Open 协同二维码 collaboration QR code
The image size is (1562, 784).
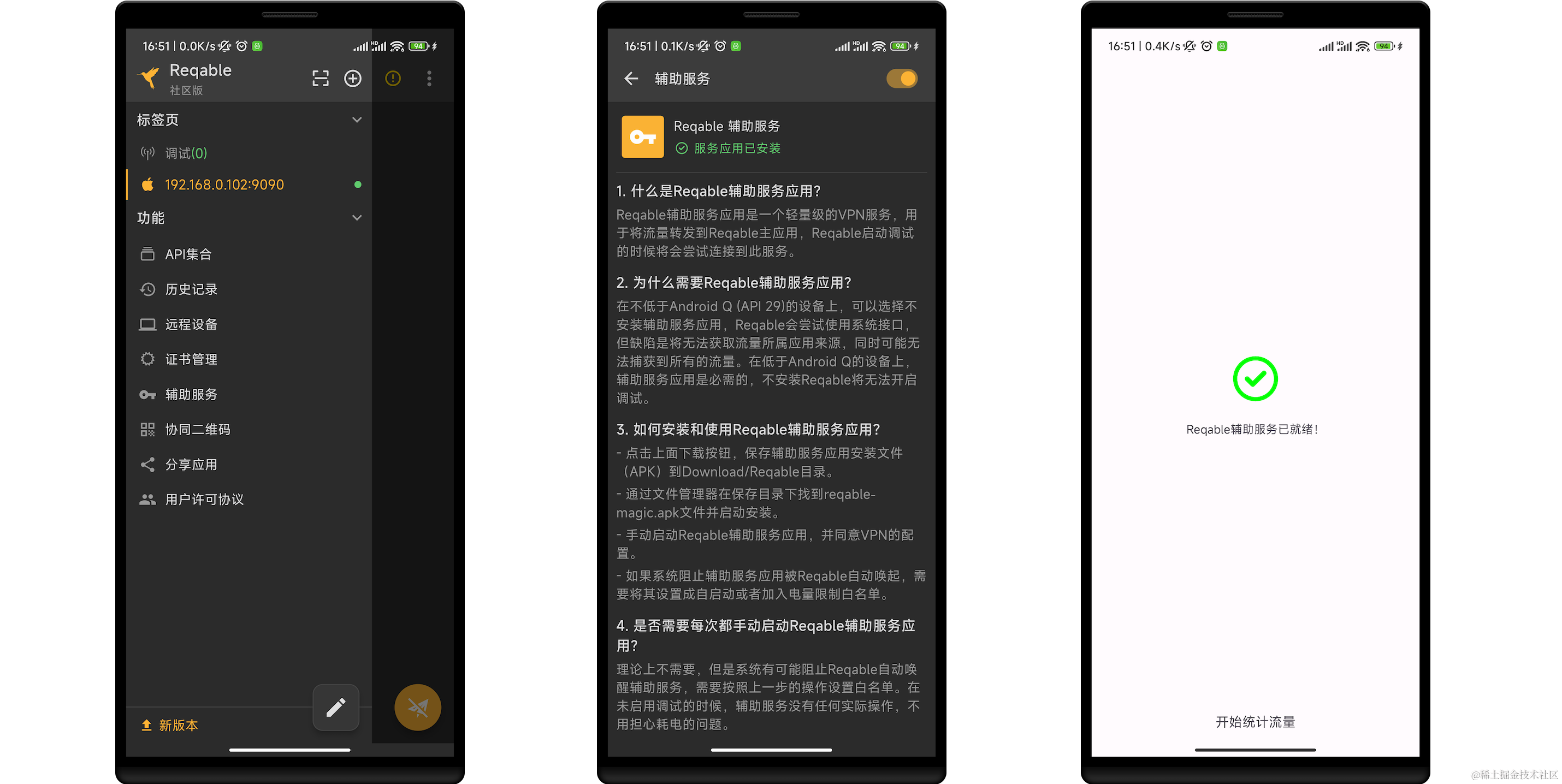(197, 429)
